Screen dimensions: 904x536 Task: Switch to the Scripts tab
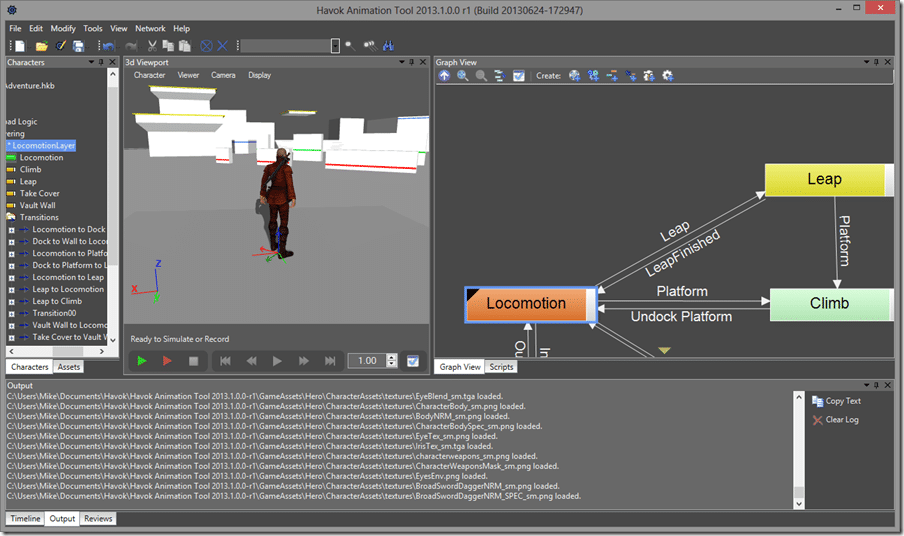point(501,367)
